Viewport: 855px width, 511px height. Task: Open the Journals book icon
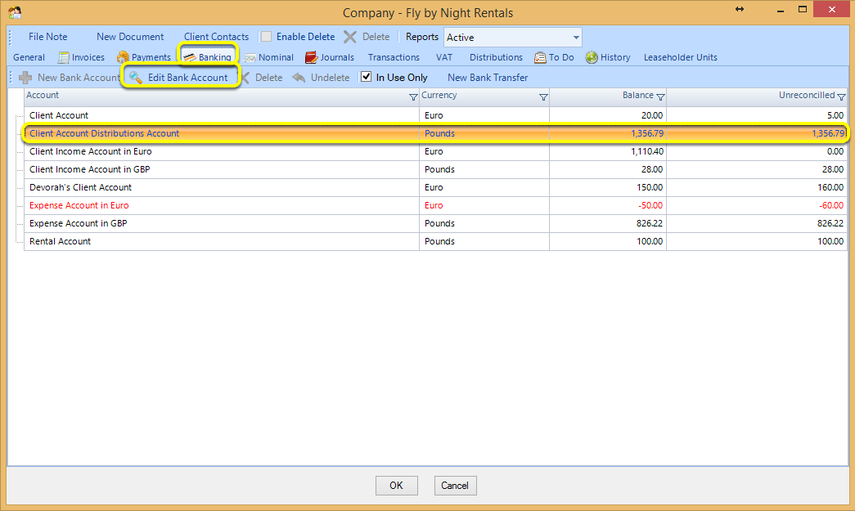pyautogui.click(x=311, y=57)
